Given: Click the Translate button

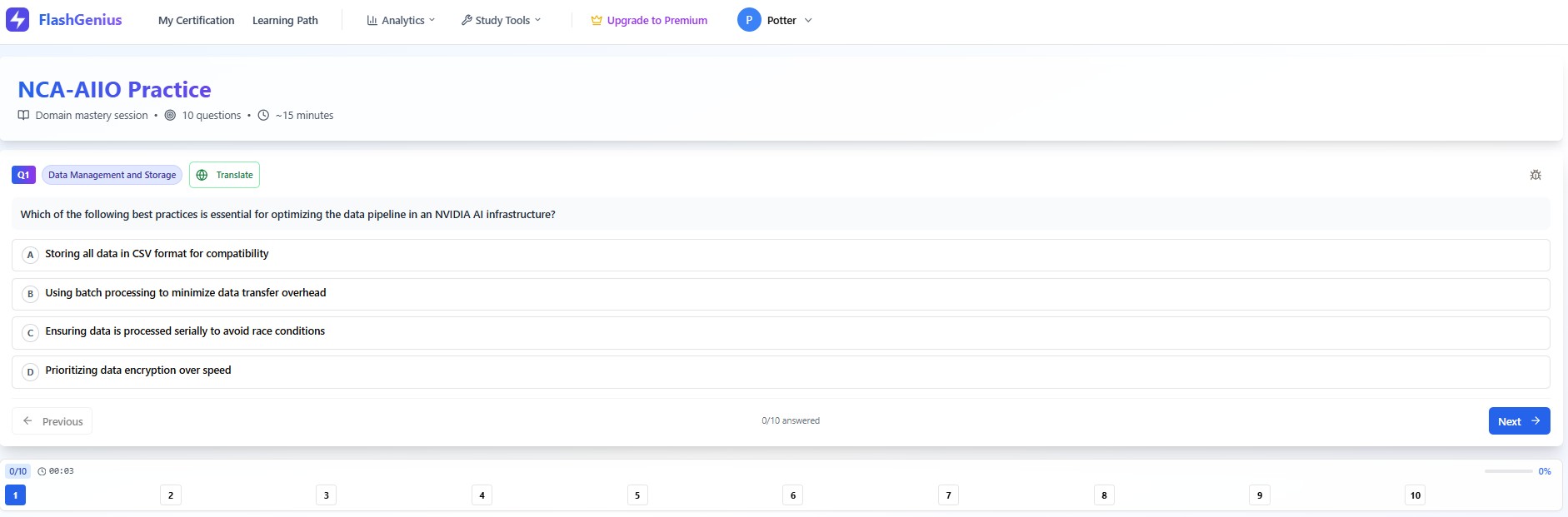Looking at the screenshot, I should [x=224, y=175].
